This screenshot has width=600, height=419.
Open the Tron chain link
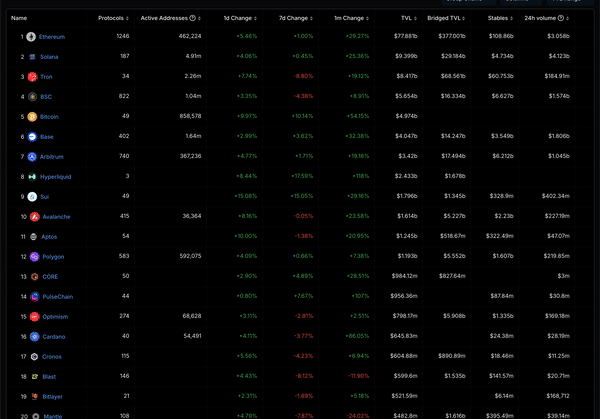pos(46,77)
